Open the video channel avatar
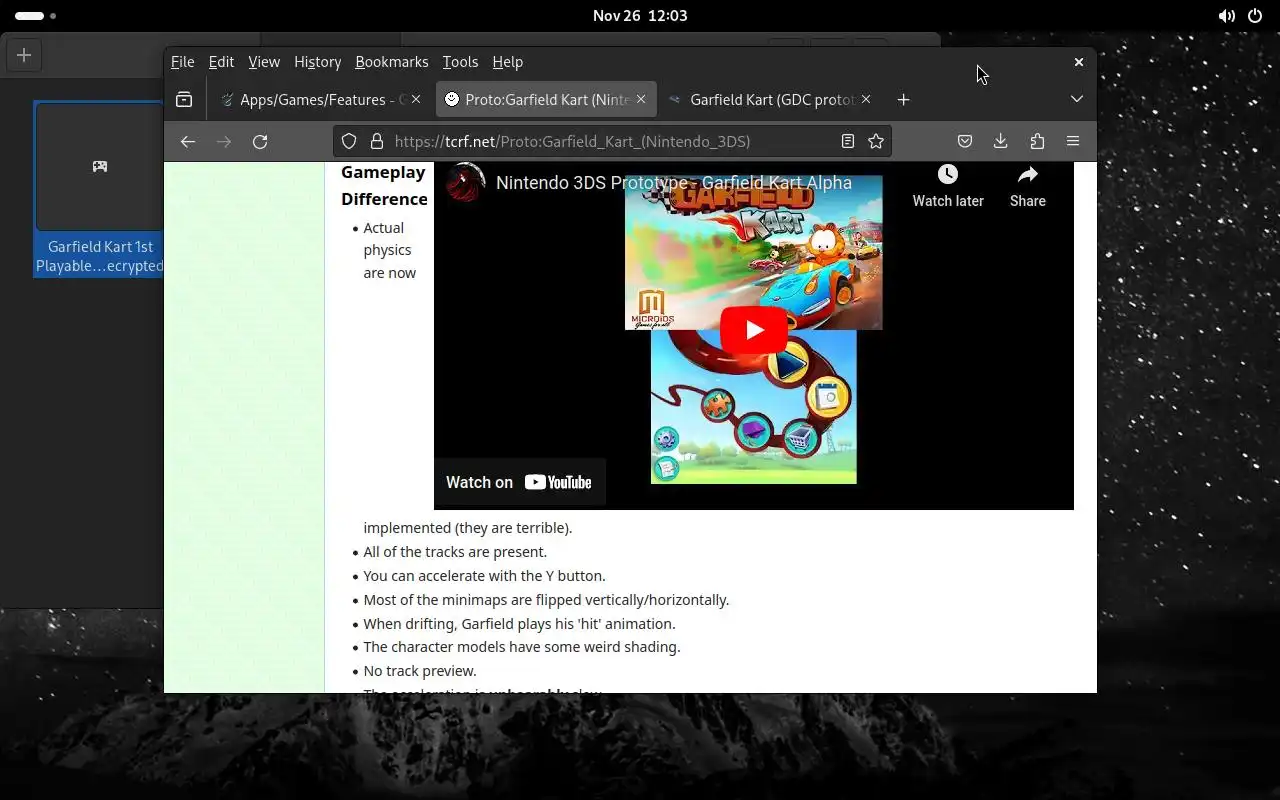This screenshot has width=1280, height=800. pyautogui.click(x=465, y=183)
